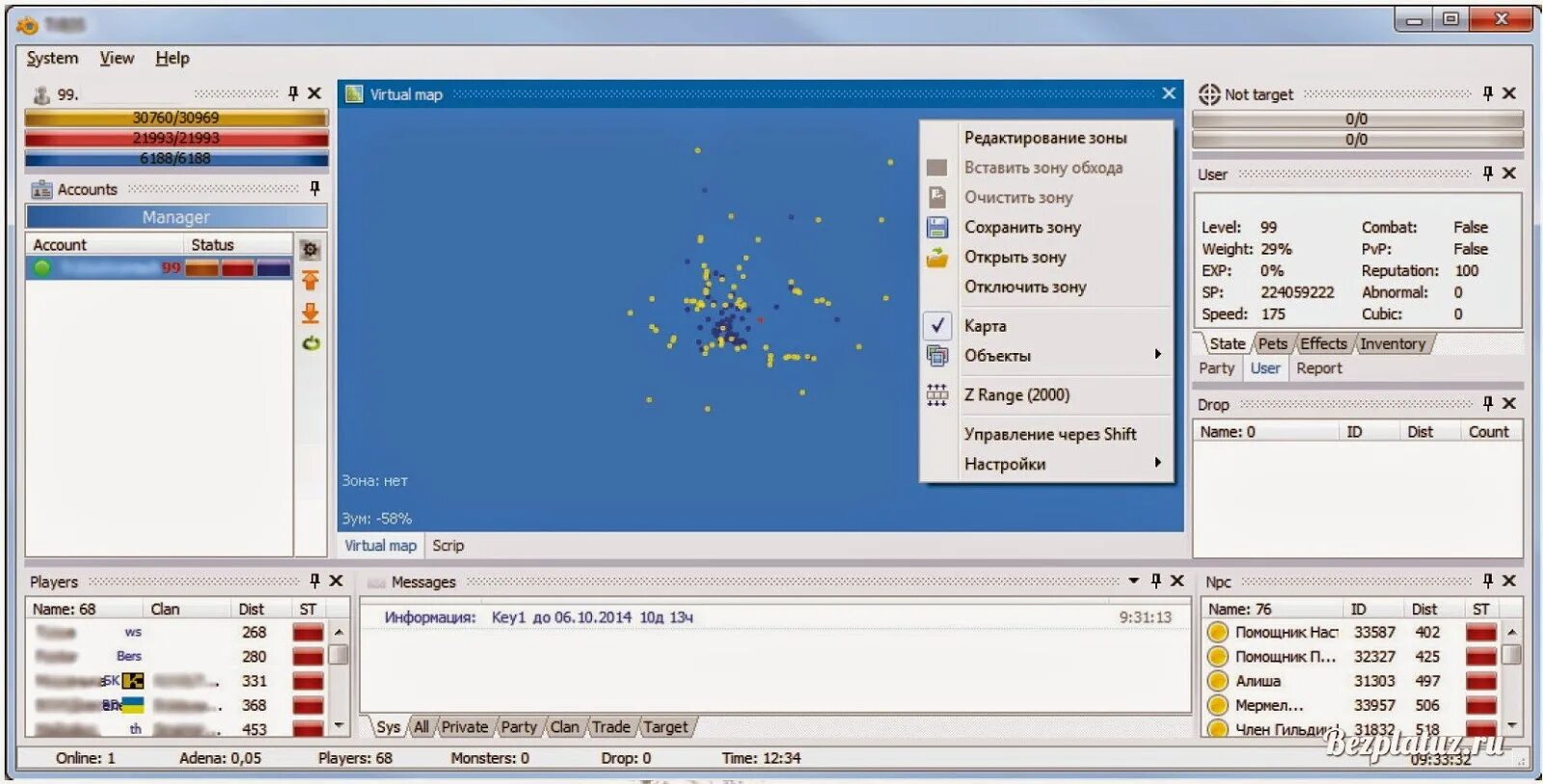Click the green refresh icon in Accounts panel

(310, 342)
